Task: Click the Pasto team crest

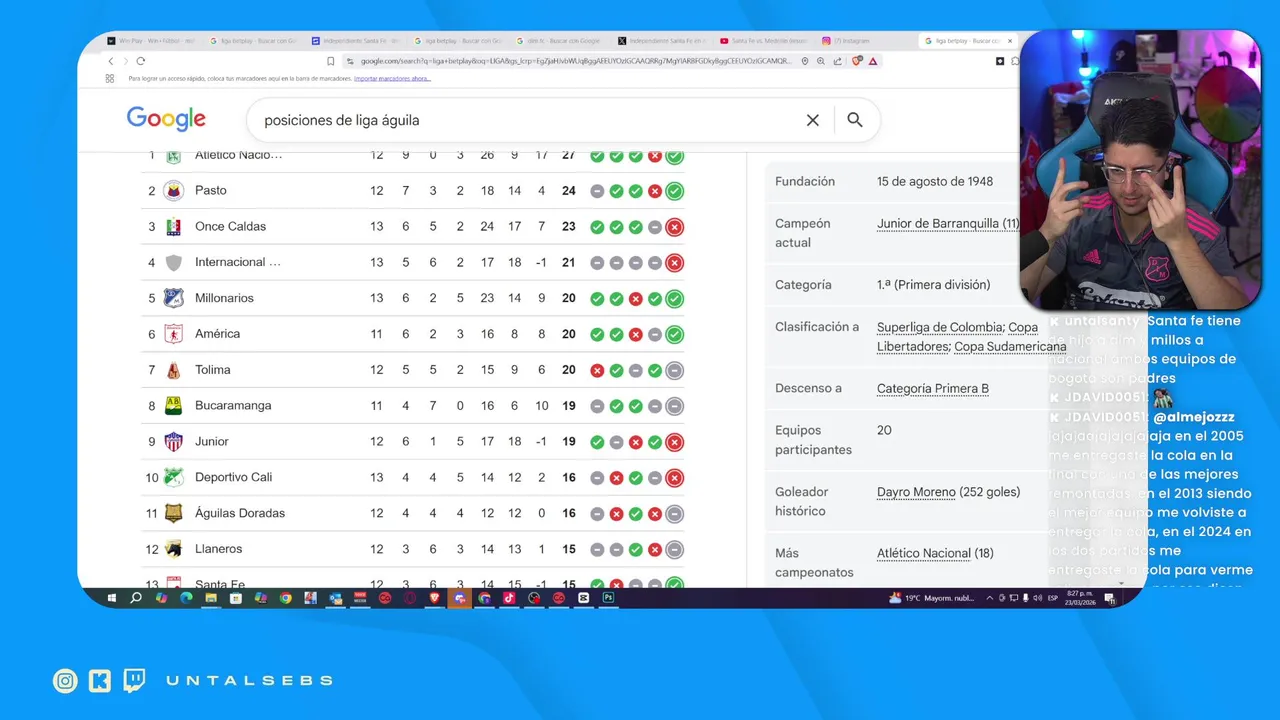Action: click(174, 191)
